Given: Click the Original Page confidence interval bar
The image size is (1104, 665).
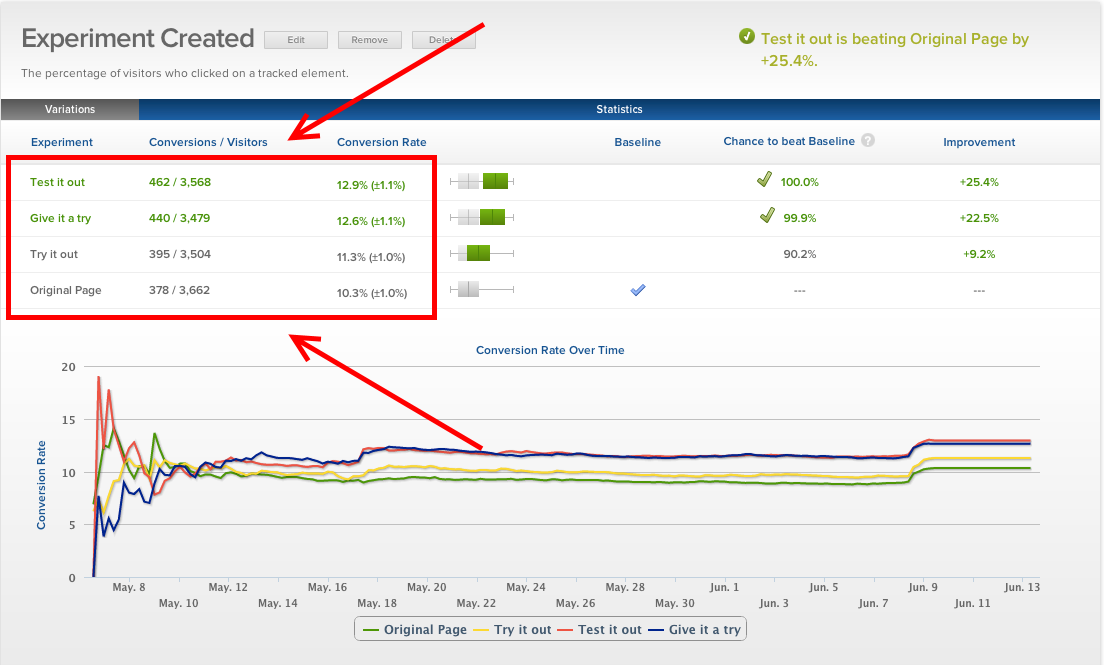Looking at the screenshot, I should click(x=482, y=289).
